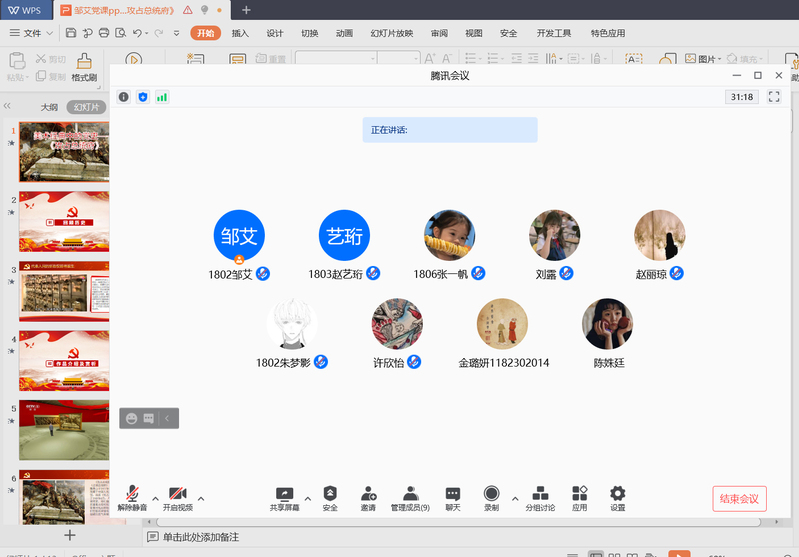Open 分组讨论 breakout rooms

click(539, 494)
